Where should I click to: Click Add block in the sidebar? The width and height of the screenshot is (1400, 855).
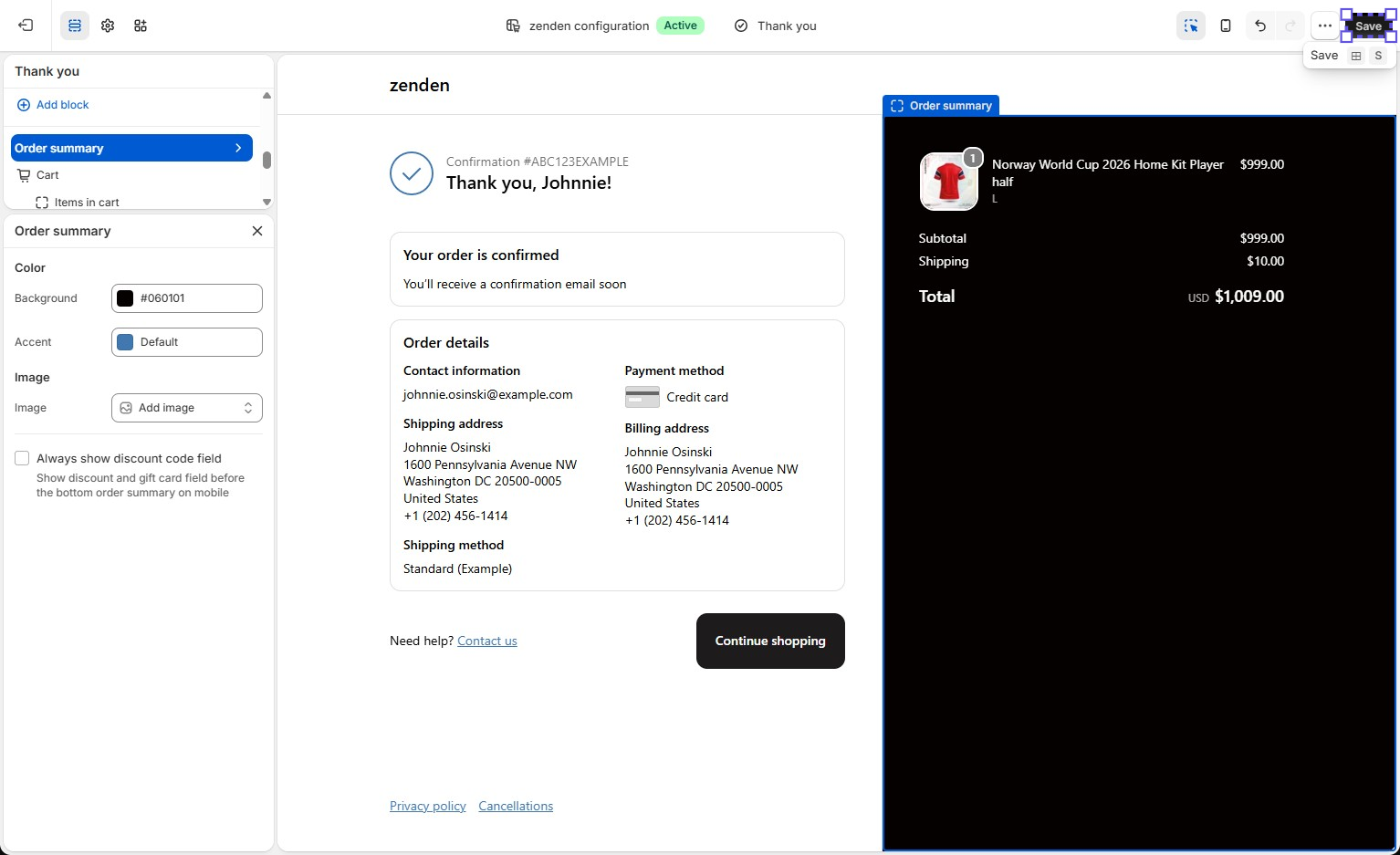click(x=53, y=105)
